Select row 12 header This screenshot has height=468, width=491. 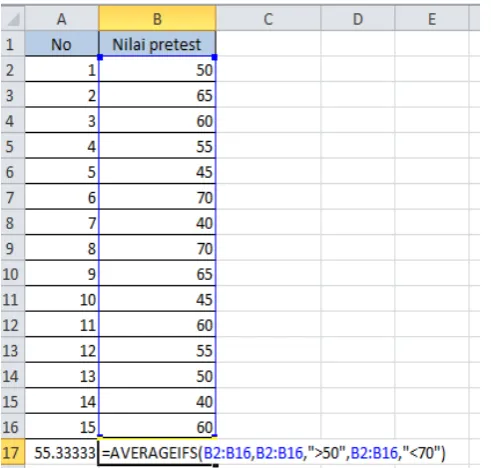tap(13, 324)
